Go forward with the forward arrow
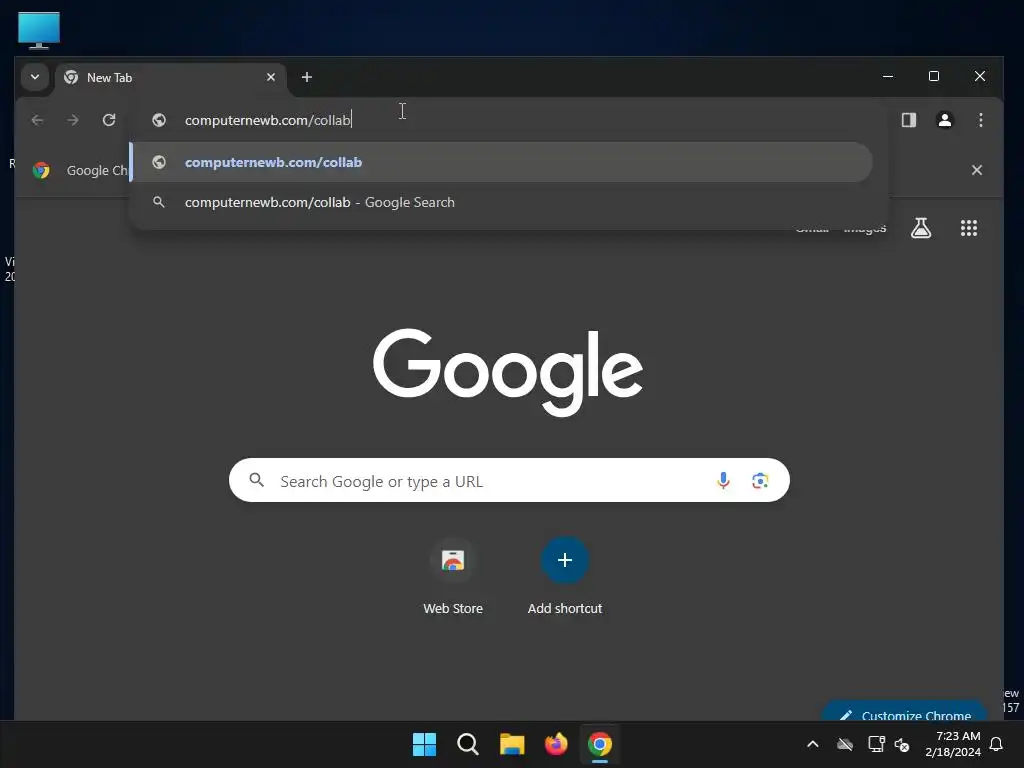 [73, 120]
